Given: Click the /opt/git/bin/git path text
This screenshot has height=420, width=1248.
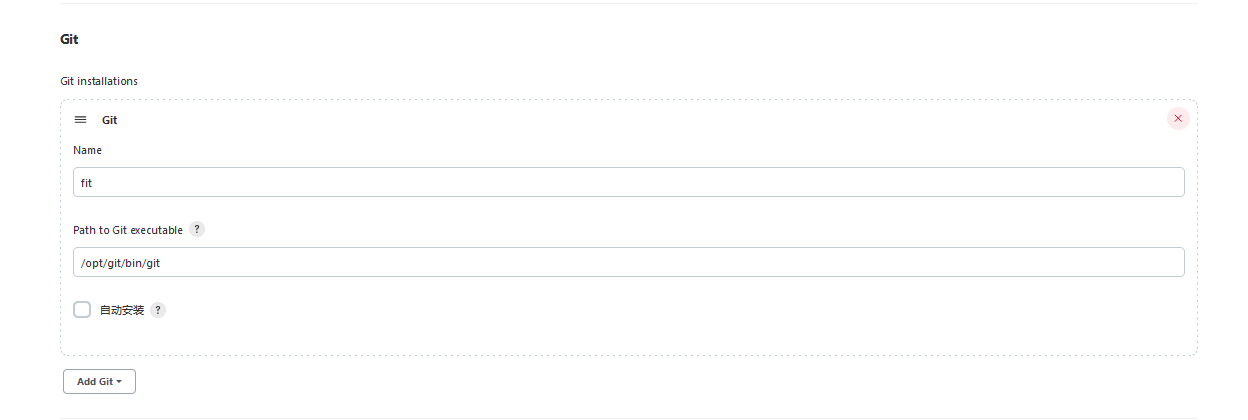Looking at the screenshot, I should 120,263.
